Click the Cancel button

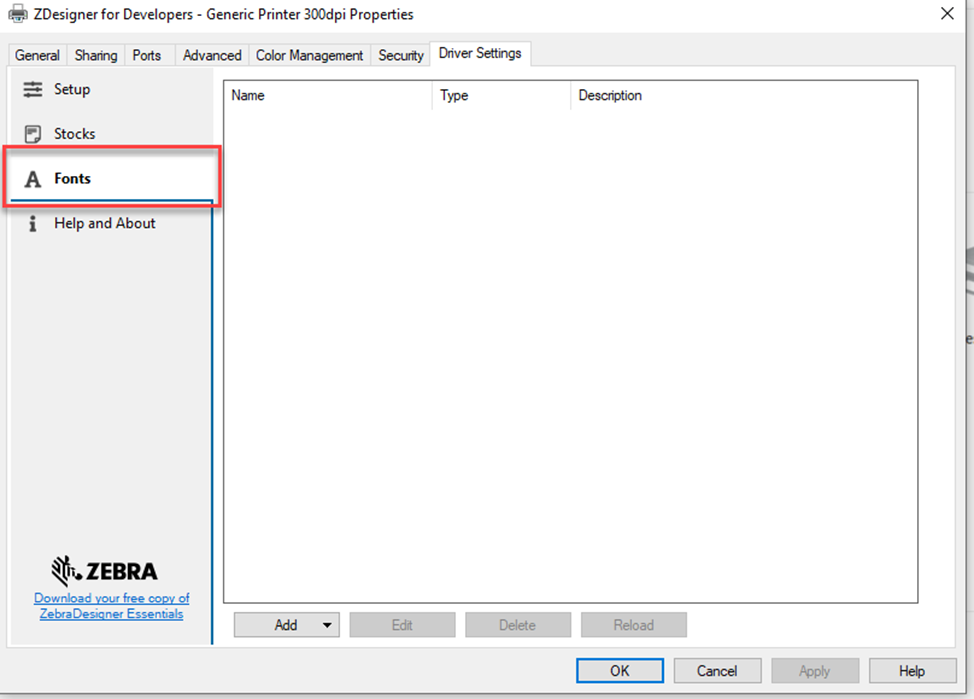pos(717,670)
